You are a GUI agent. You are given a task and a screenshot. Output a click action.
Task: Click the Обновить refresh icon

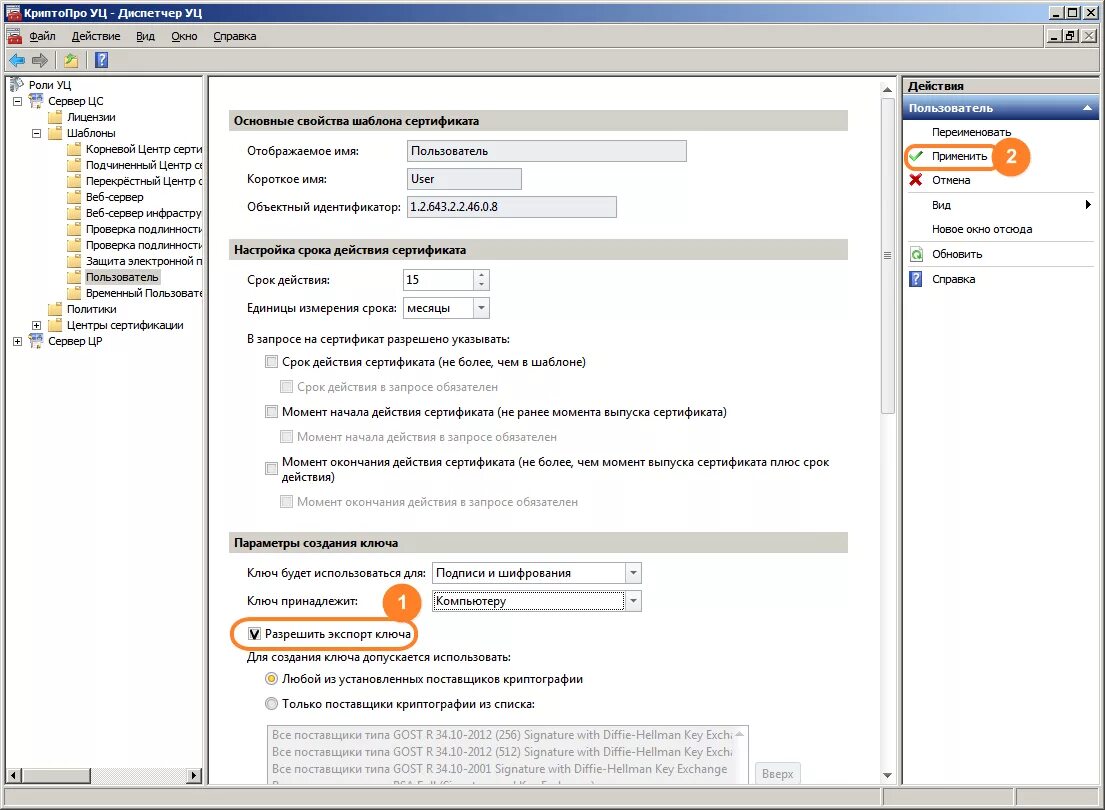click(916, 254)
